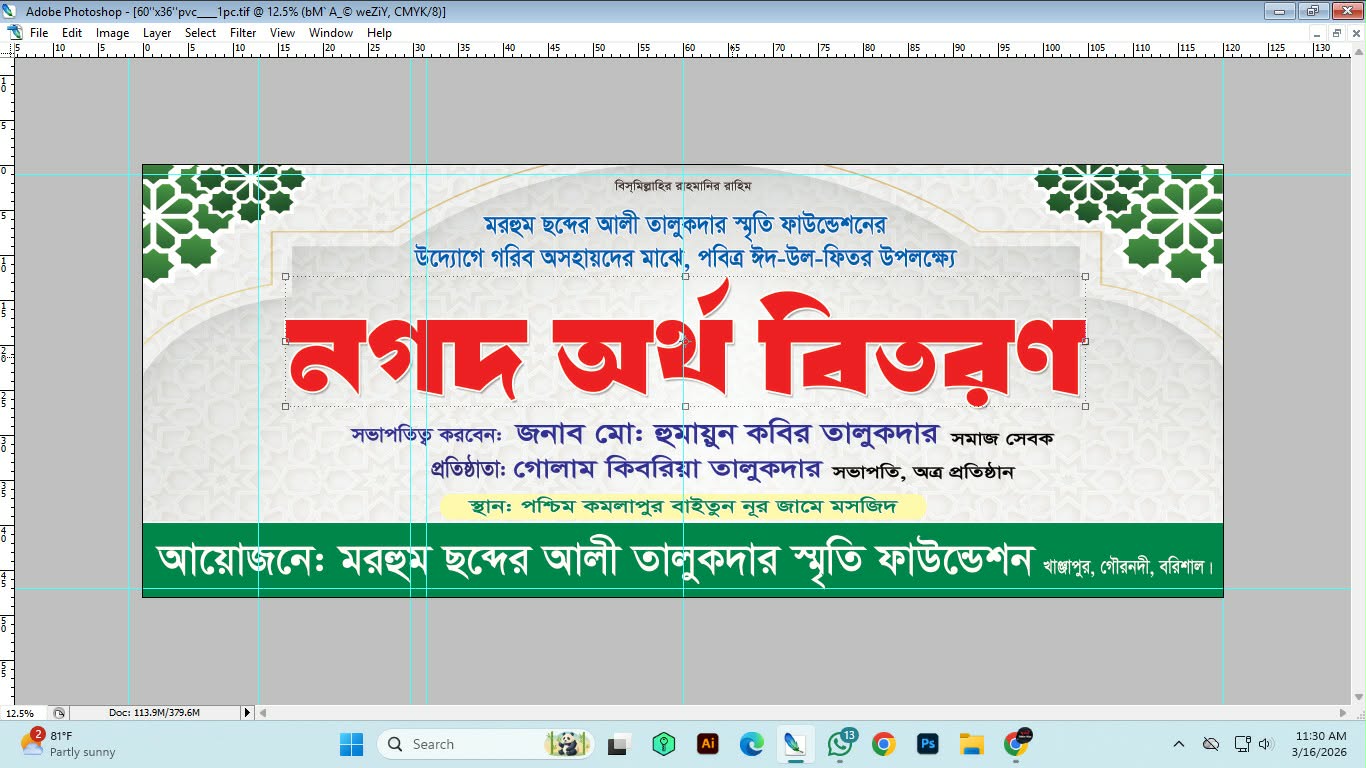Click the status bar preview icon beside zoom
Screen dimensions: 1366x768
tap(59, 713)
